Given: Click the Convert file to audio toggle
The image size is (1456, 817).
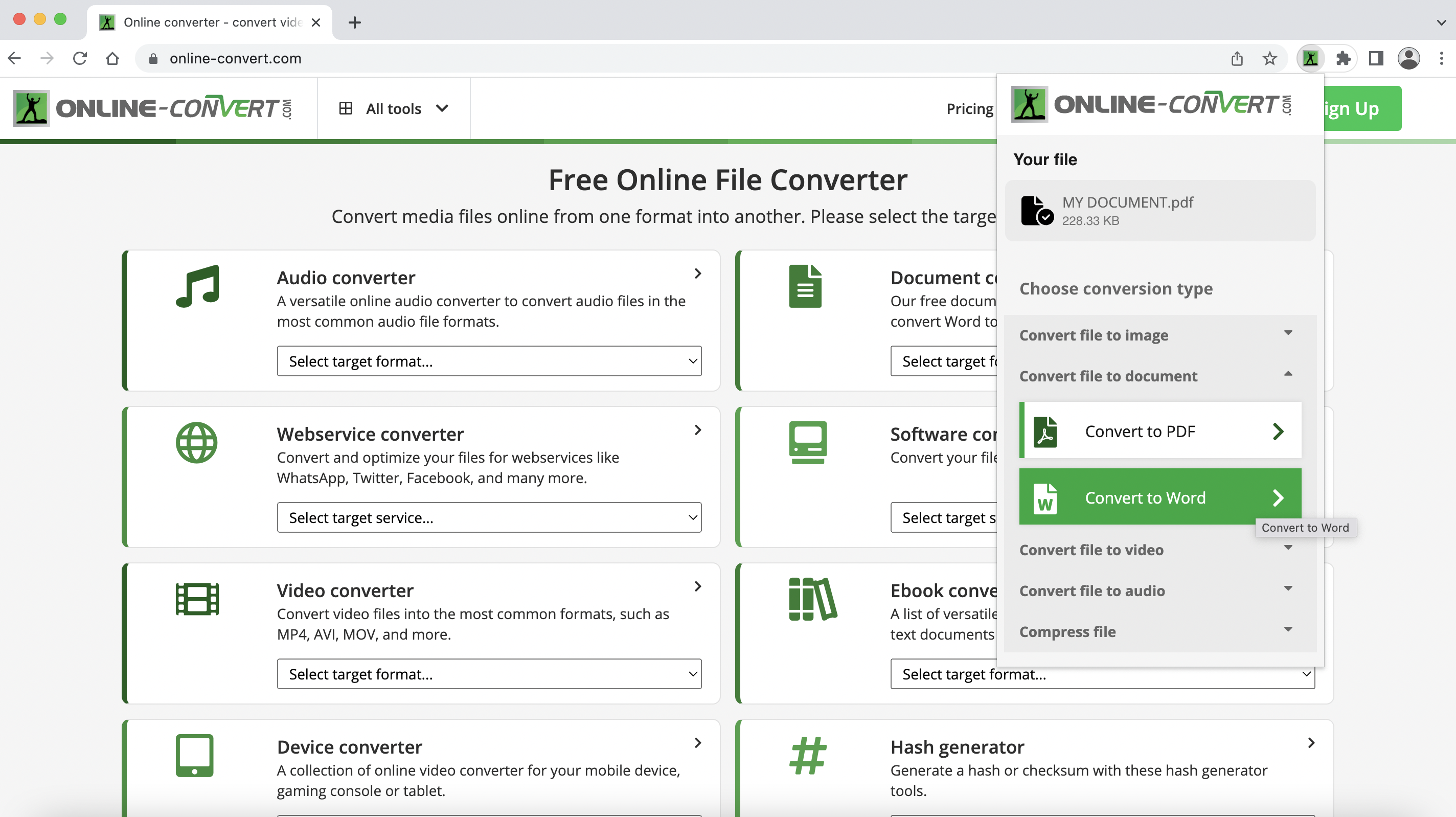Looking at the screenshot, I should pos(1155,590).
